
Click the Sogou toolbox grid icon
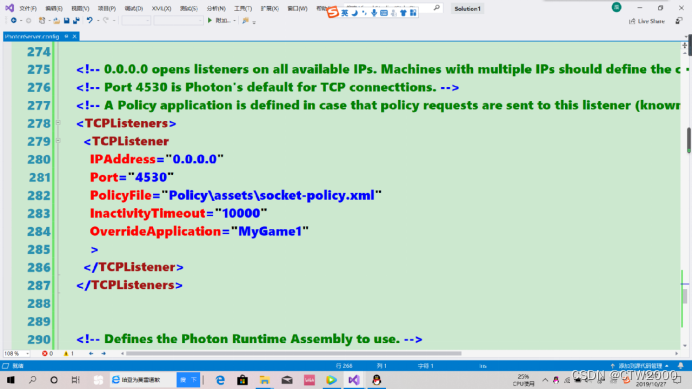point(413,13)
